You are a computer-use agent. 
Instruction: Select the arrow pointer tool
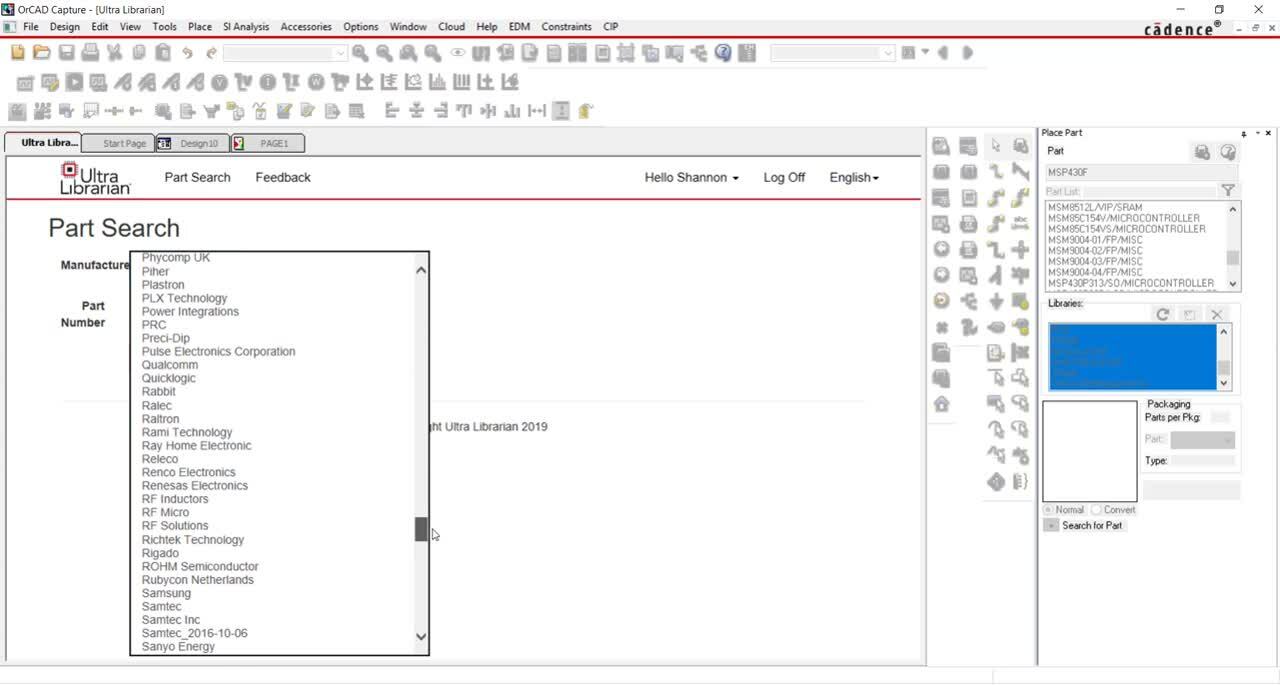(x=996, y=146)
